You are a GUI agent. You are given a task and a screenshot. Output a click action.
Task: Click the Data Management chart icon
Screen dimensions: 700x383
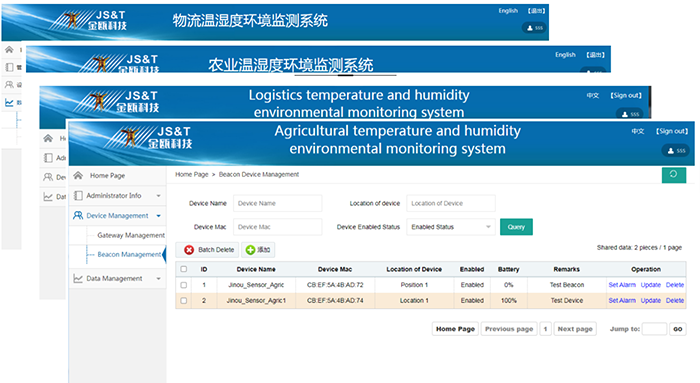click(x=78, y=279)
